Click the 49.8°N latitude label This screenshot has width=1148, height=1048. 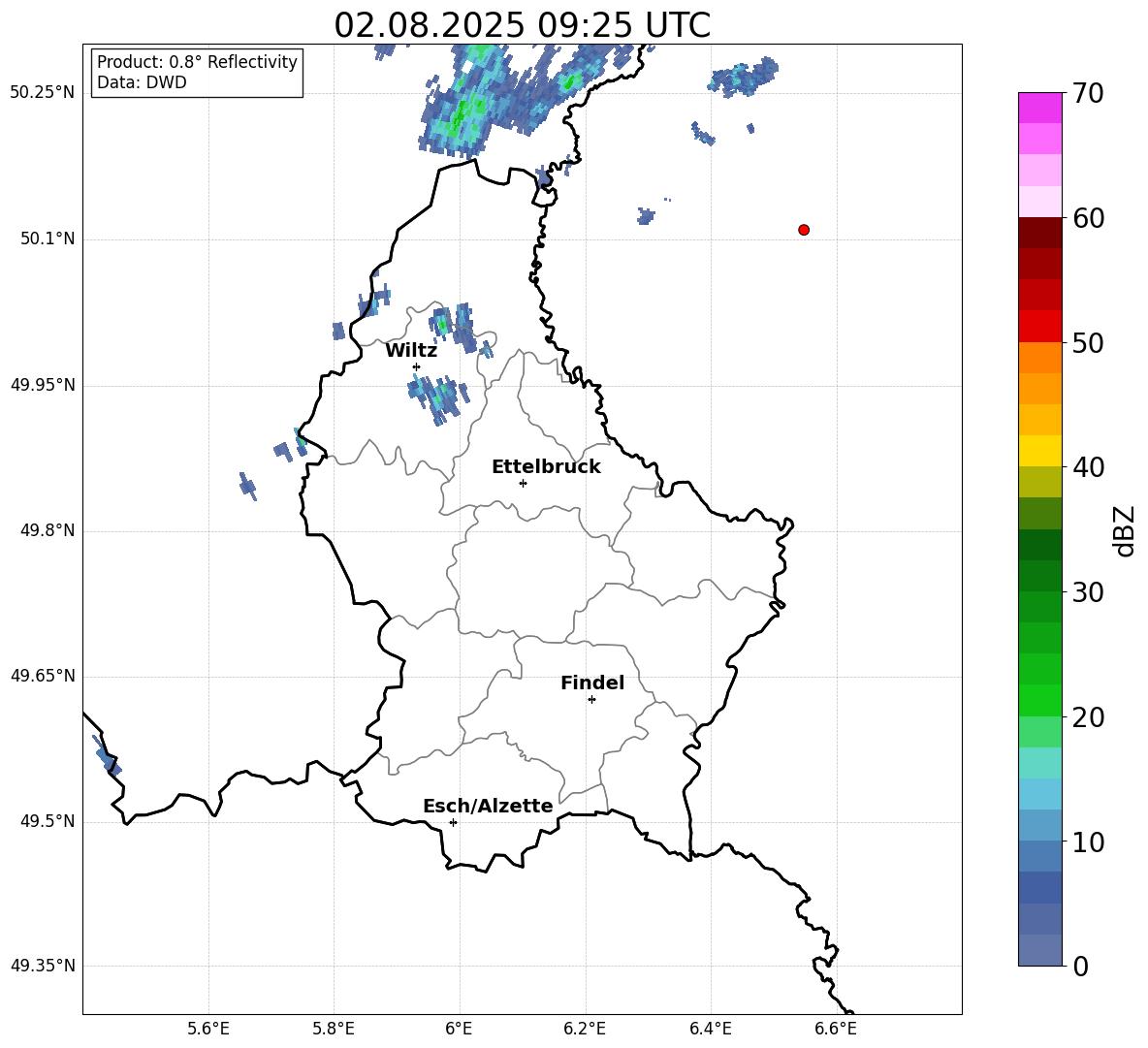pos(48,530)
